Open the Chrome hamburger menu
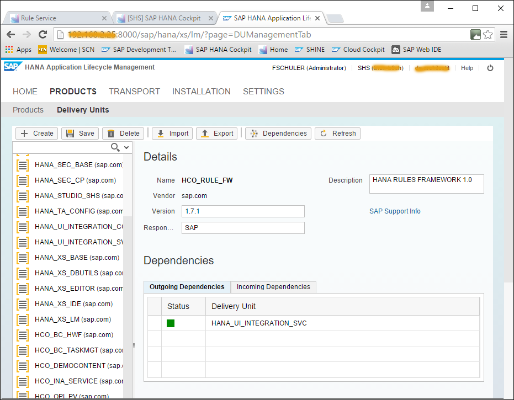514x400 pixels. 504,34
